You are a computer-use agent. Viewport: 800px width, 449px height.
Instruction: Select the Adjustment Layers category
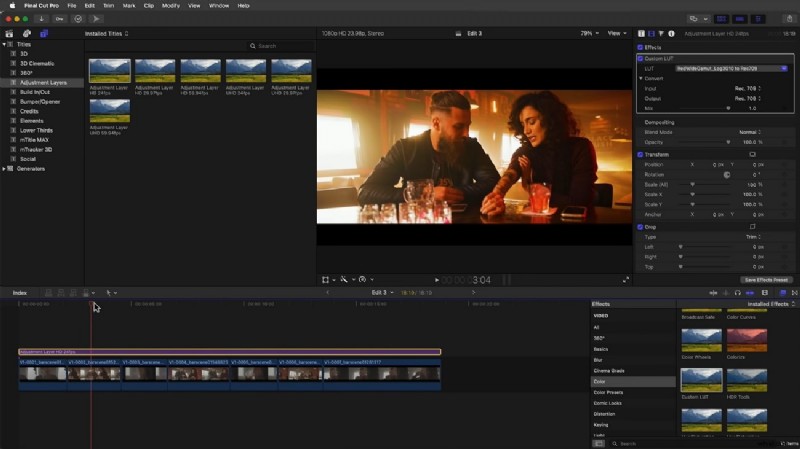click(x=42, y=83)
